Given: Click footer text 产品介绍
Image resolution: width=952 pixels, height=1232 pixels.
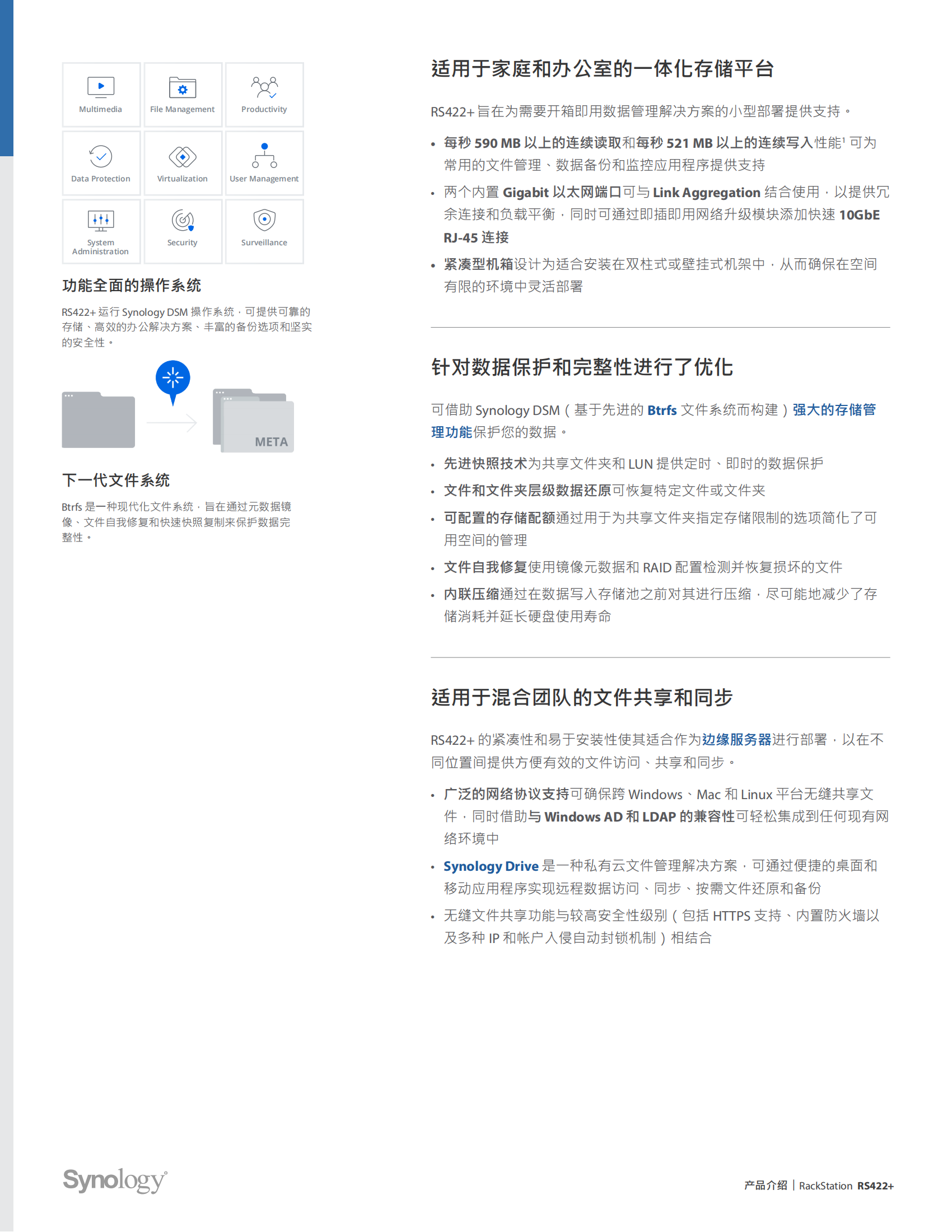Looking at the screenshot, I should 766,1186.
